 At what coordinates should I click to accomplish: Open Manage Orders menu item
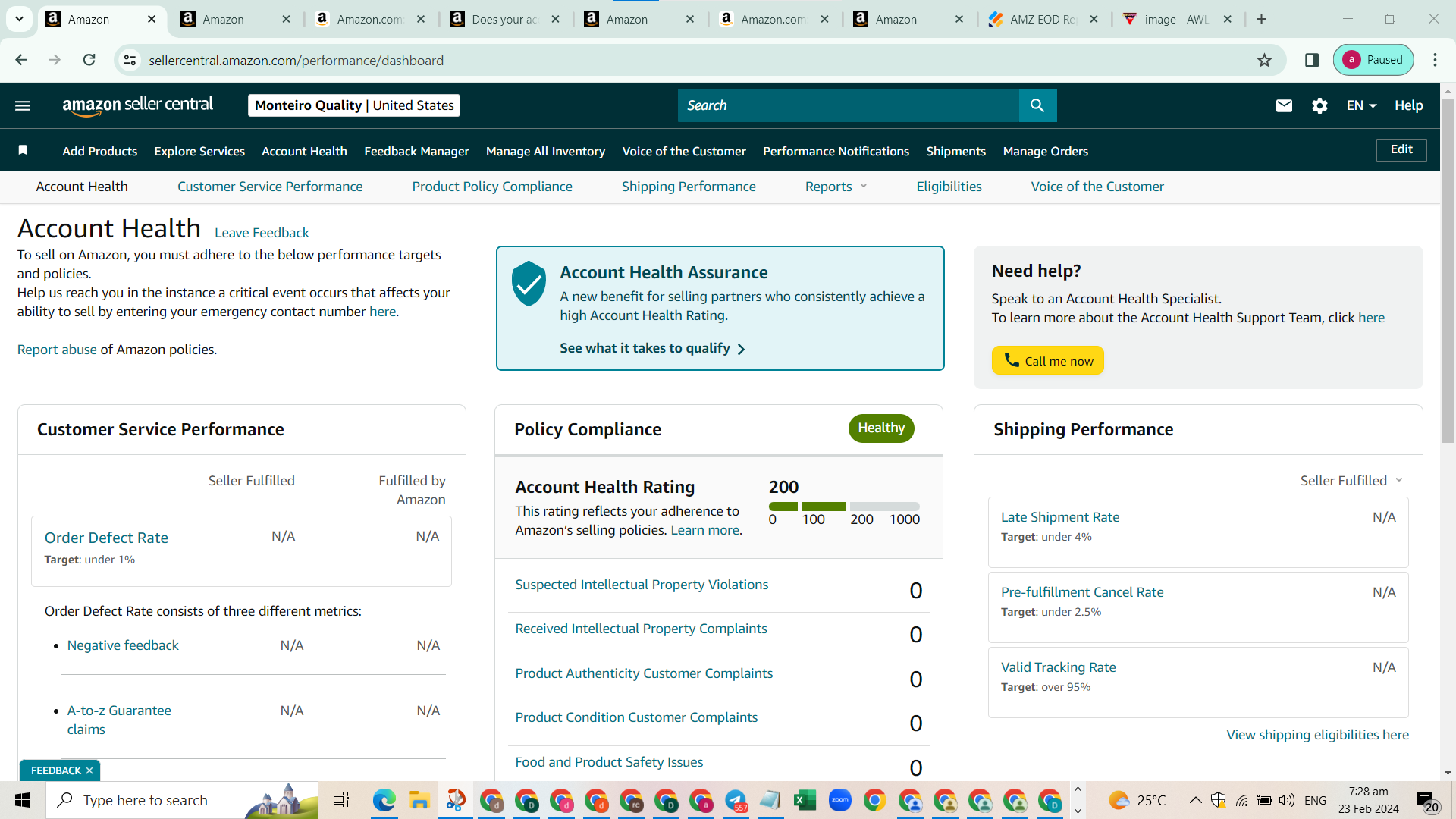coord(1046,151)
